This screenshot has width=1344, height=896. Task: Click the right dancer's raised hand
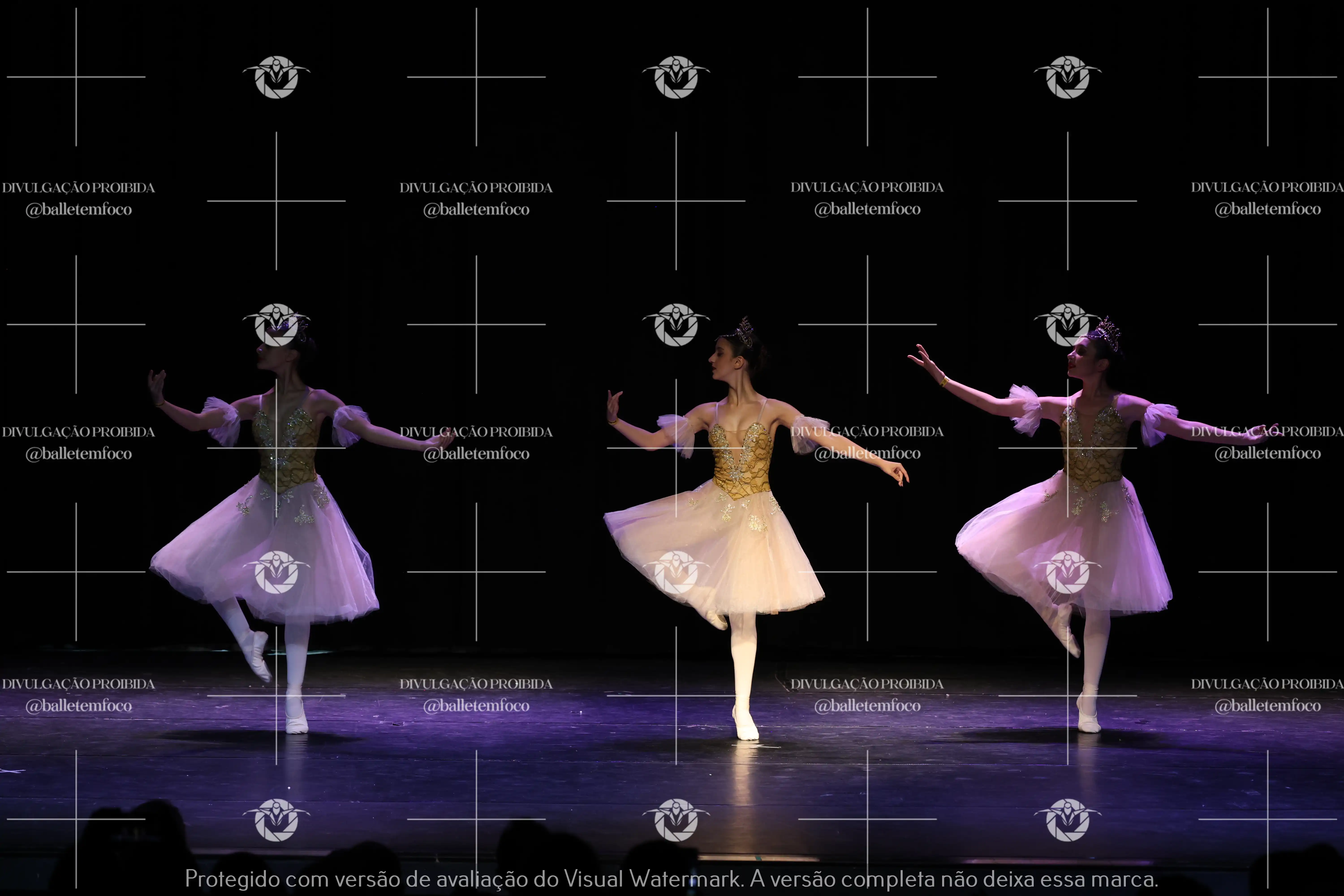pos(921,357)
